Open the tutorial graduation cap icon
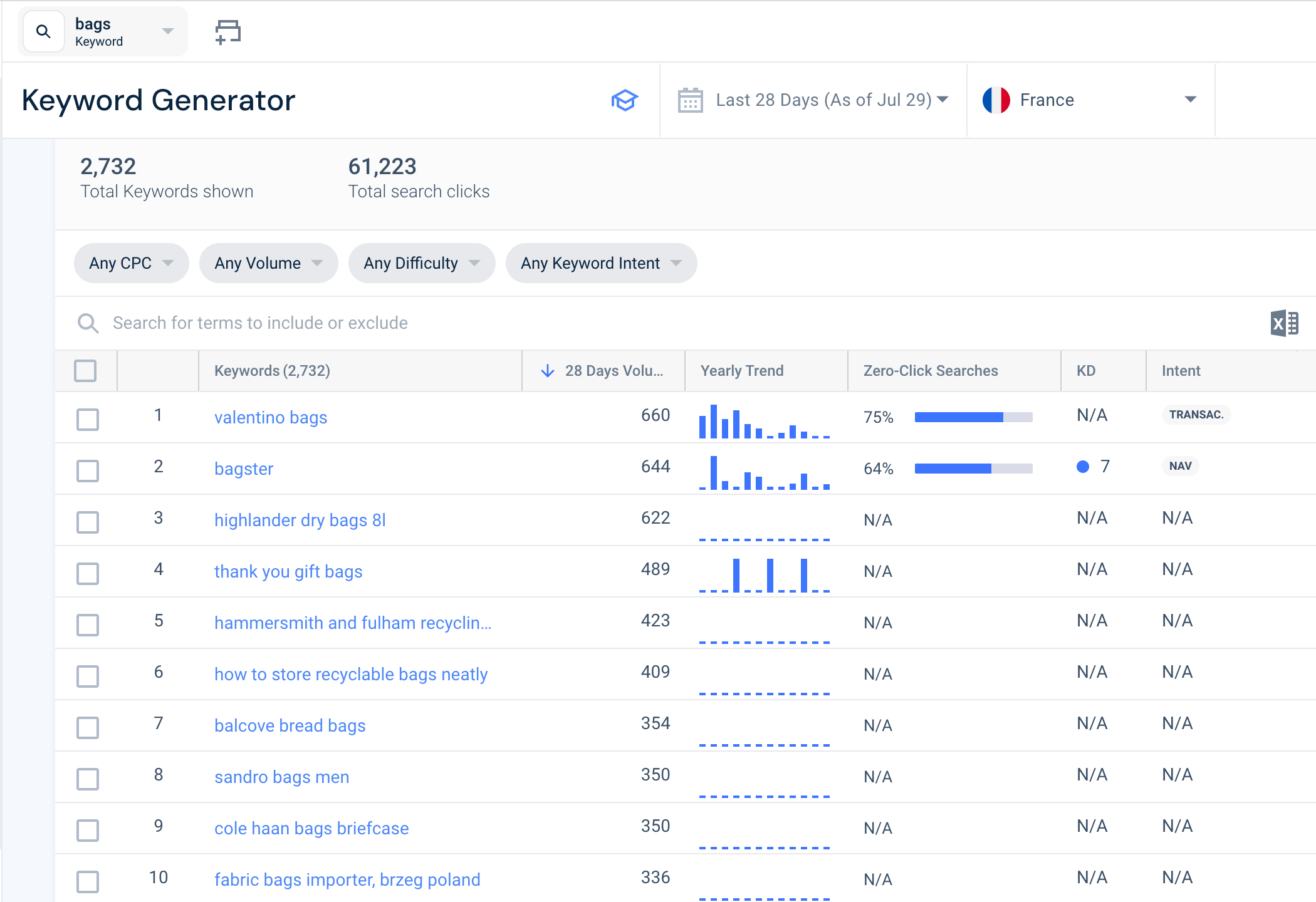Screen dimensions: 1316x902 point(624,100)
